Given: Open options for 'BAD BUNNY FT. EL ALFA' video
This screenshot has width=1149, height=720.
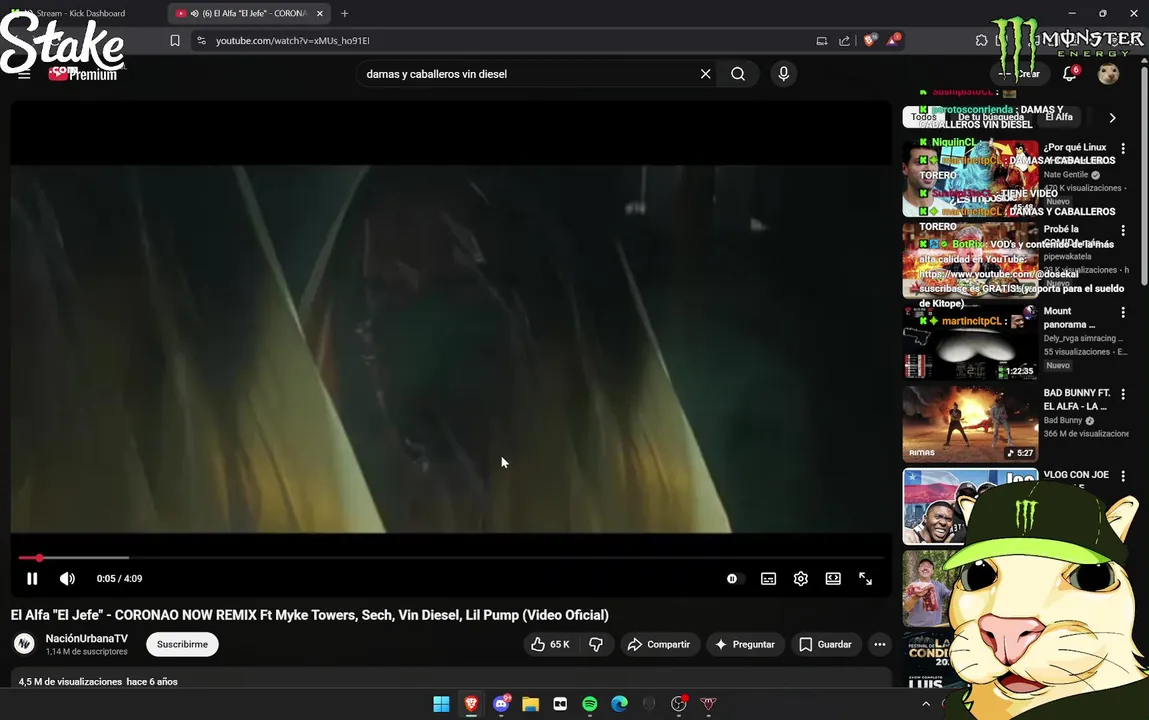Looking at the screenshot, I should (x=1123, y=395).
